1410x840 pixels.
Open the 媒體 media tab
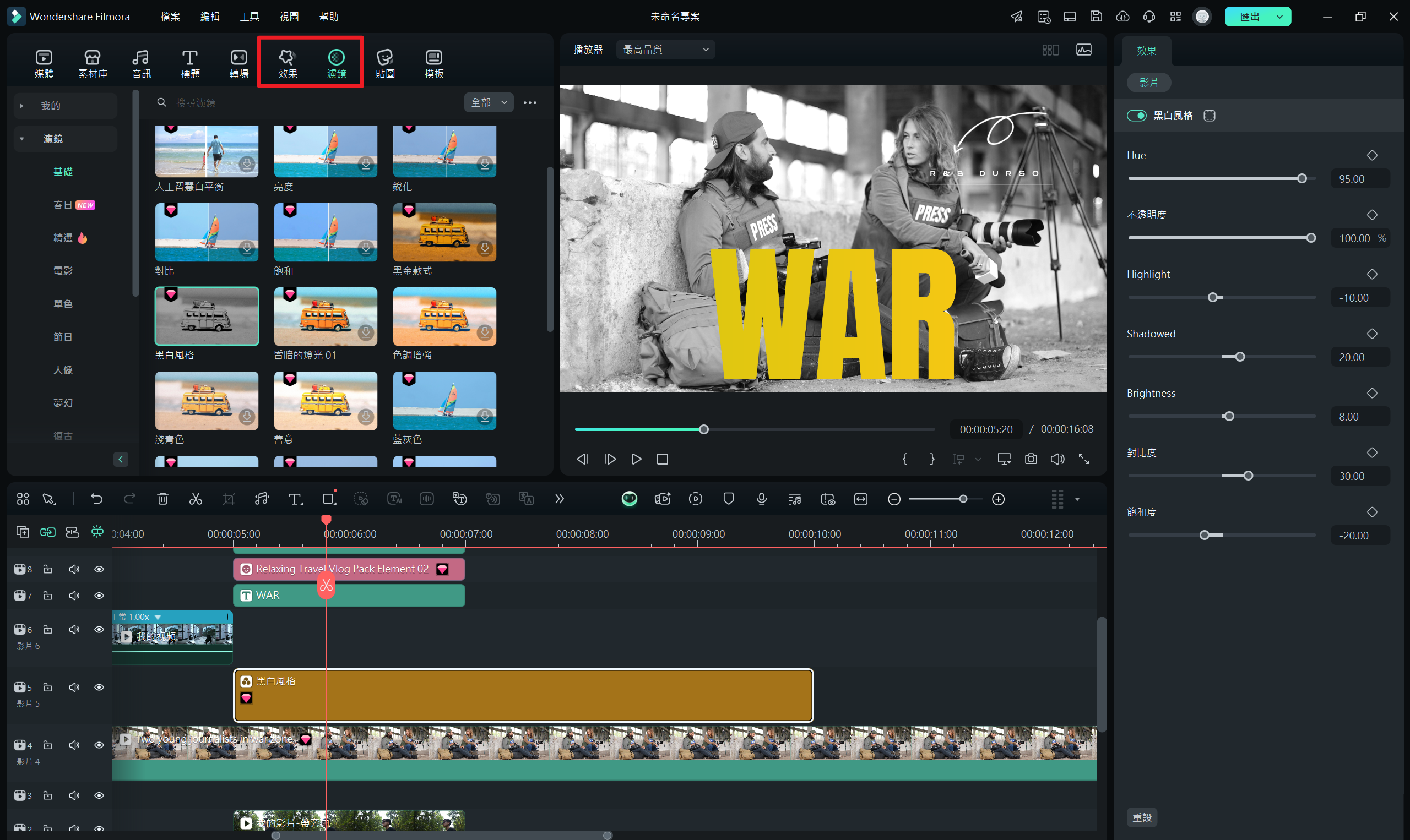click(44, 63)
